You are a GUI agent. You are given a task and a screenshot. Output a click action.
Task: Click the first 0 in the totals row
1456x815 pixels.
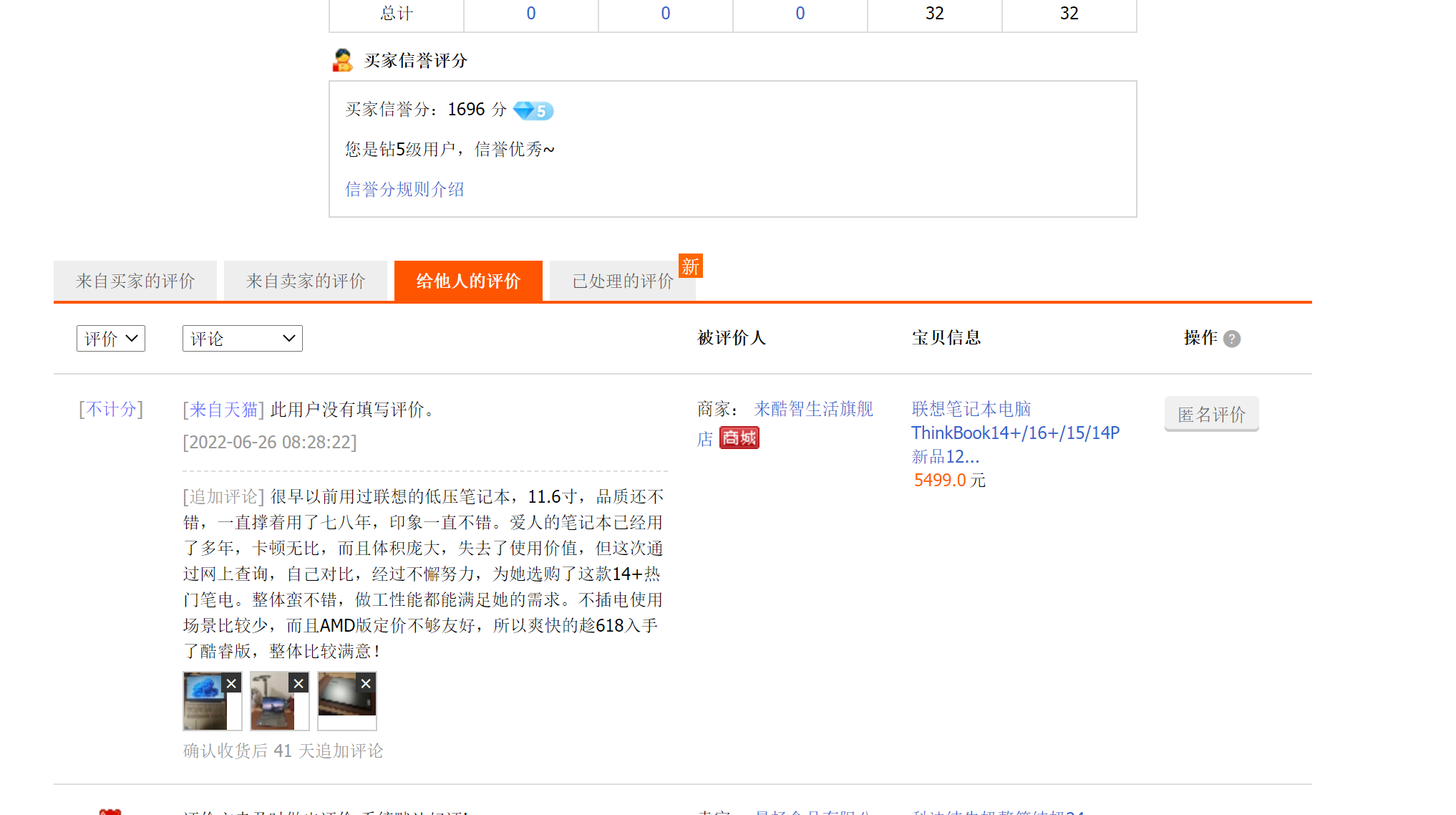pyautogui.click(x=531, y=14)
